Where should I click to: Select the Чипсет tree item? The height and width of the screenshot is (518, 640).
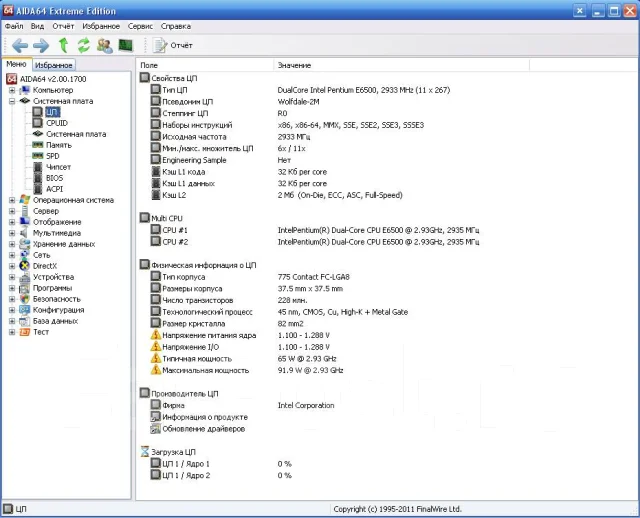58,167
